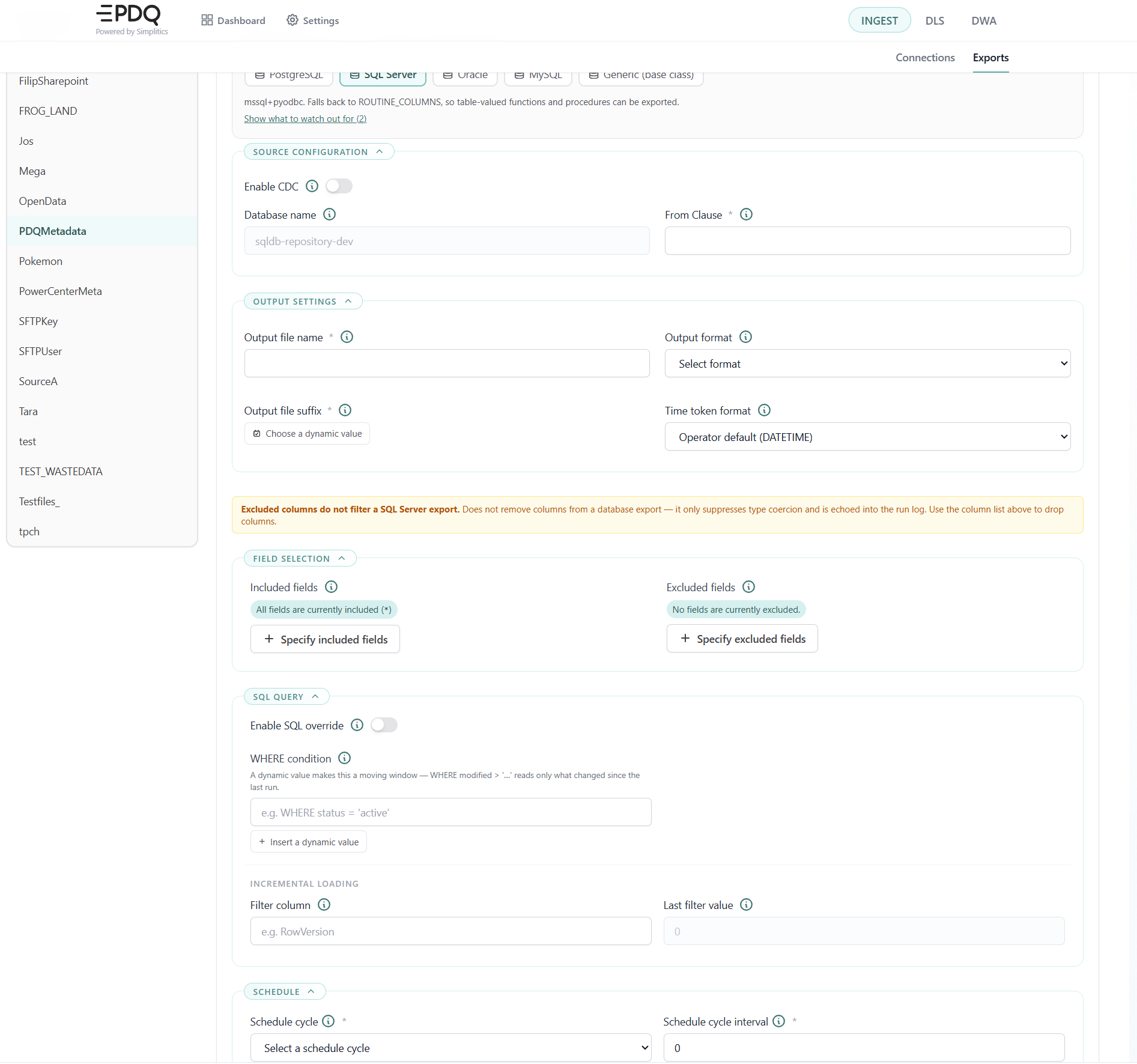Show info for Output format
The image size is (1137, 1064).
pos(745,337)
